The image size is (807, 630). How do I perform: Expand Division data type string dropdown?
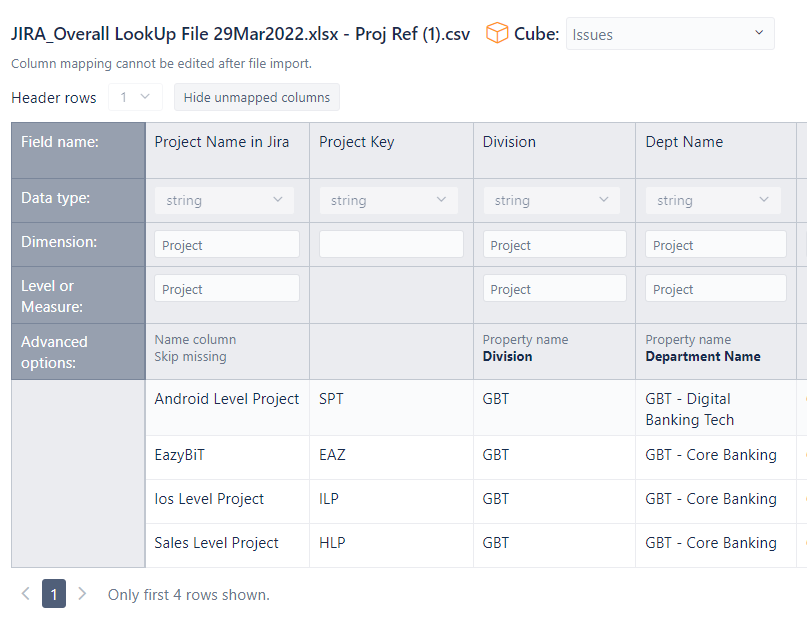[x=552, y=200]
